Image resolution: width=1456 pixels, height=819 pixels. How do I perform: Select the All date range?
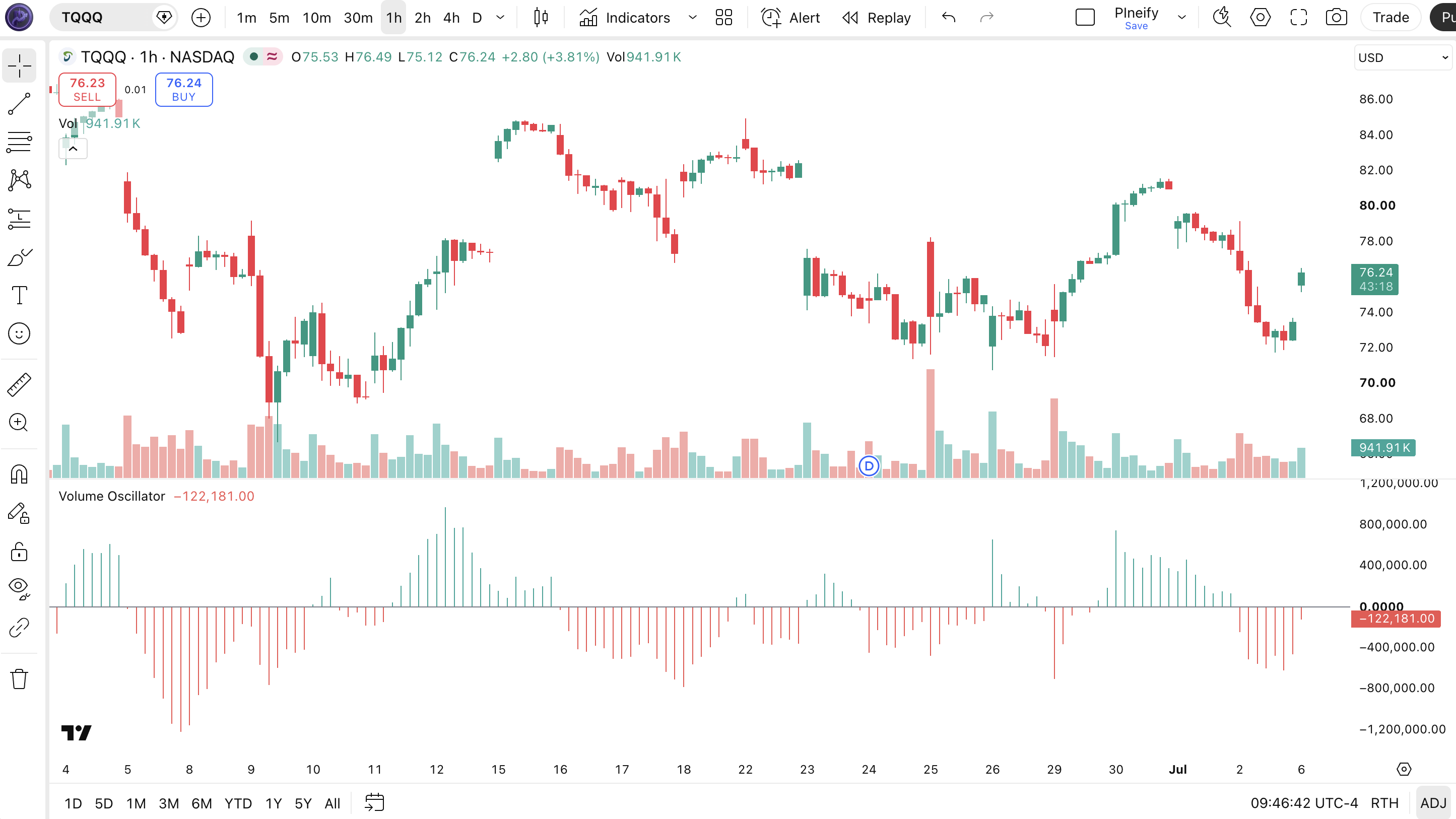pyautogui.click(x=333, y=803)
